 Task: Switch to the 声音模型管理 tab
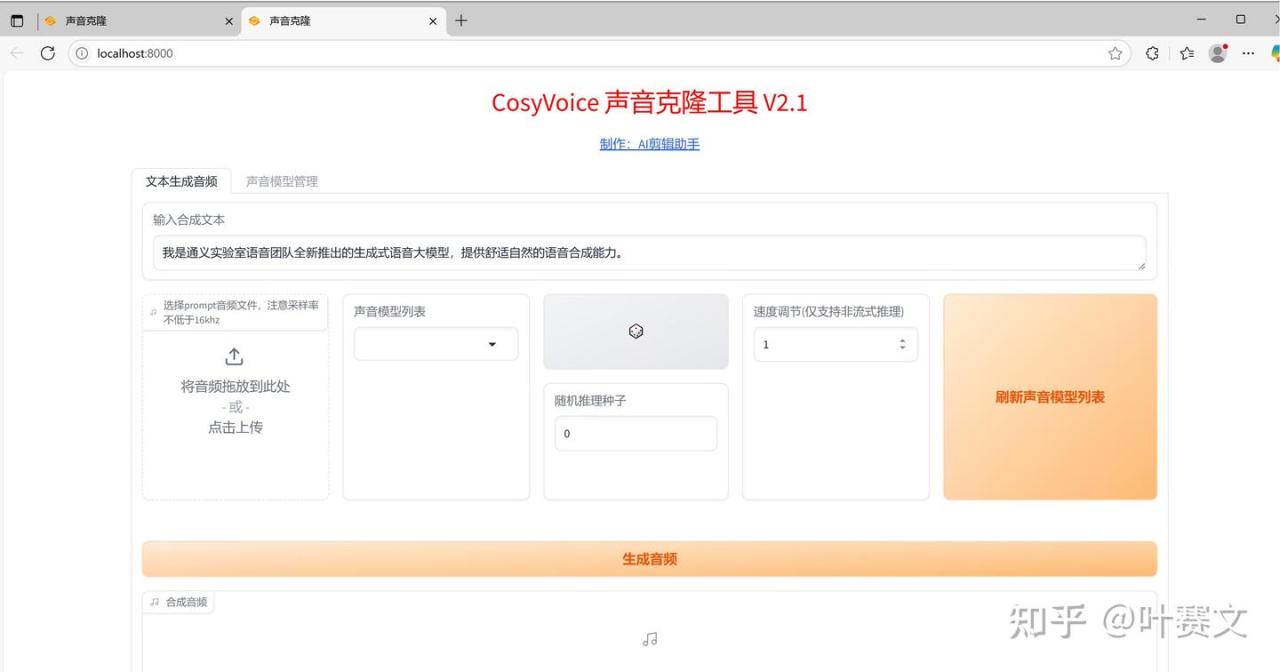[282, 182]
